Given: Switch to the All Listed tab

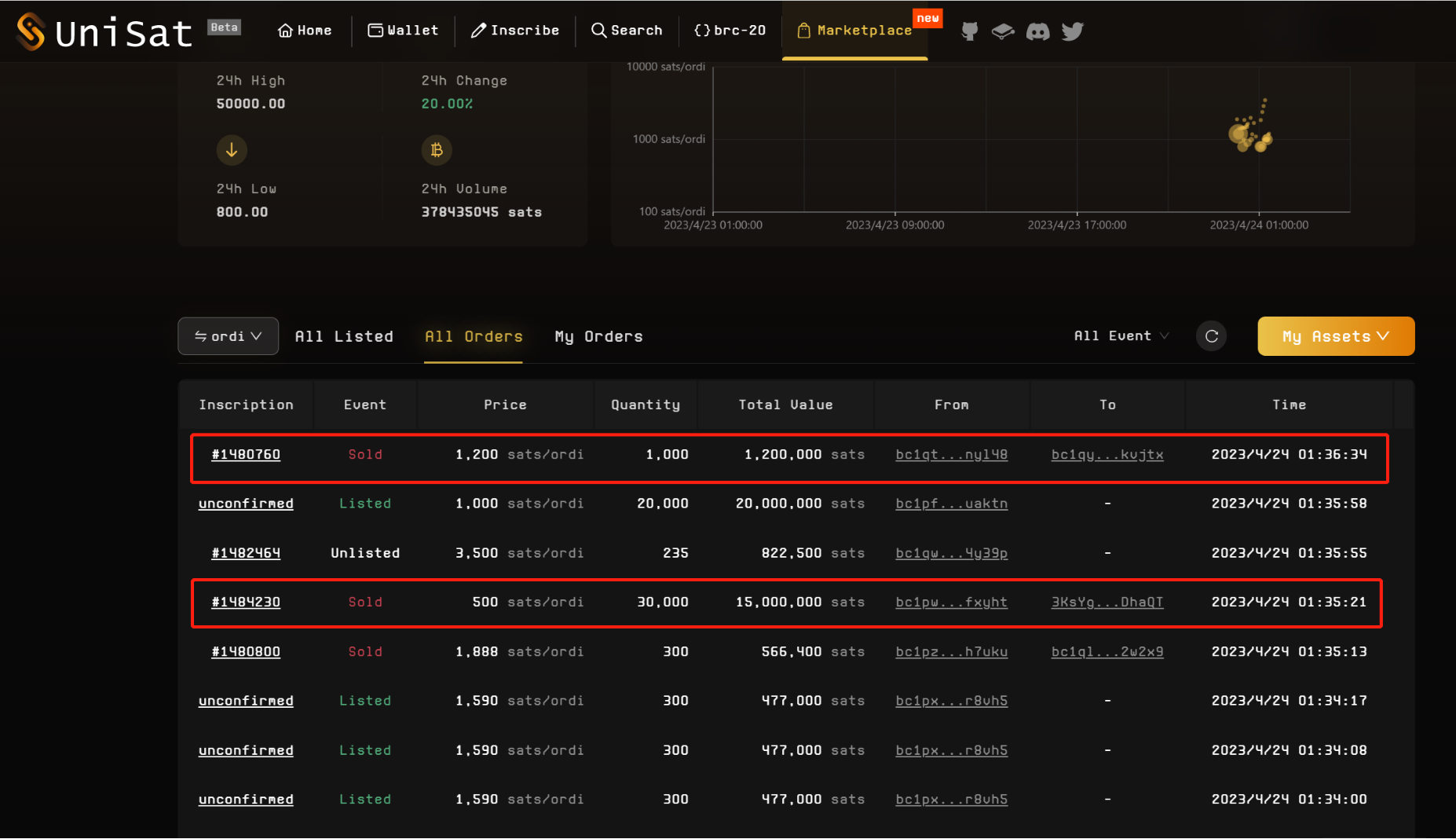Looking at the screenshot, I should point(344,336).
